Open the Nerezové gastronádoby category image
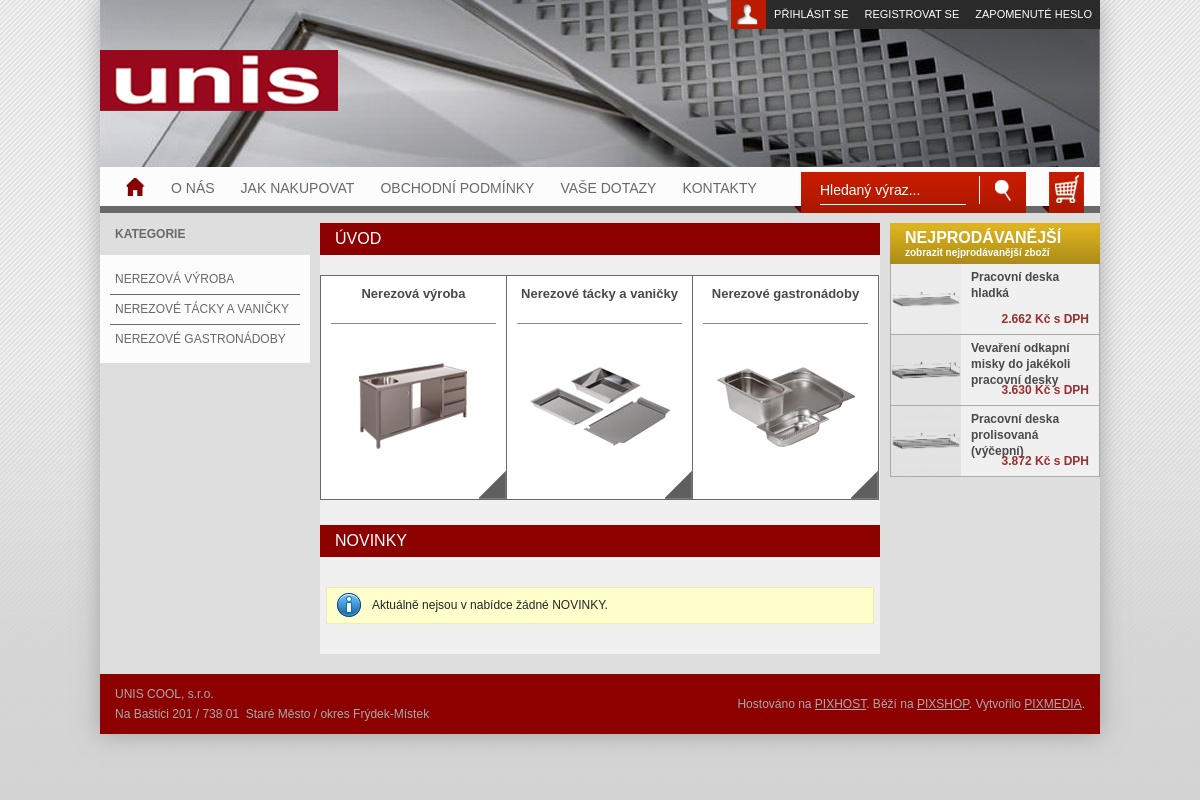Screen dimensions: 1200x800 point(785,404)
